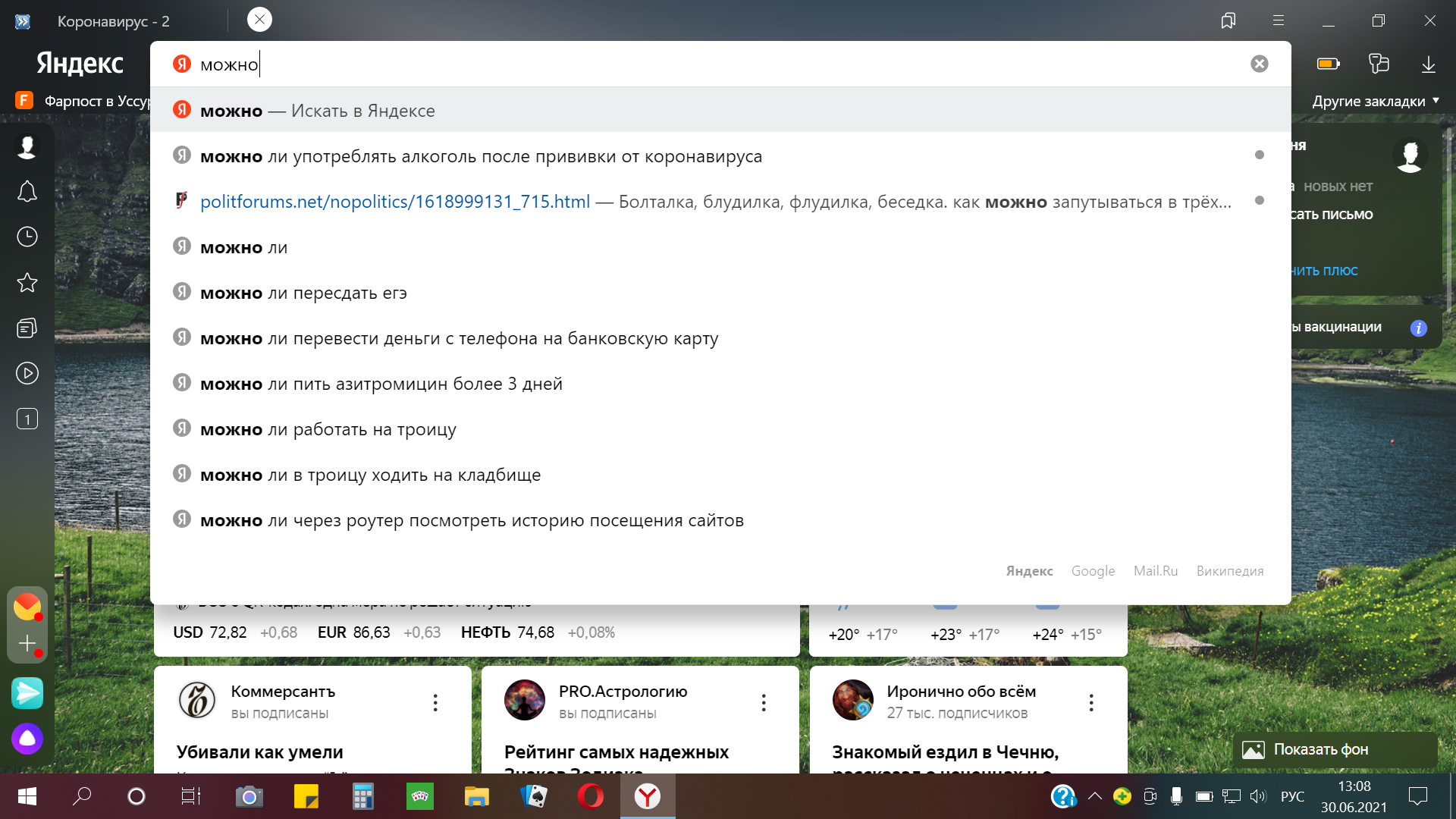
Task: Select 'в троицу ходить на кладбище' suggestion
Action: point(720,474)
